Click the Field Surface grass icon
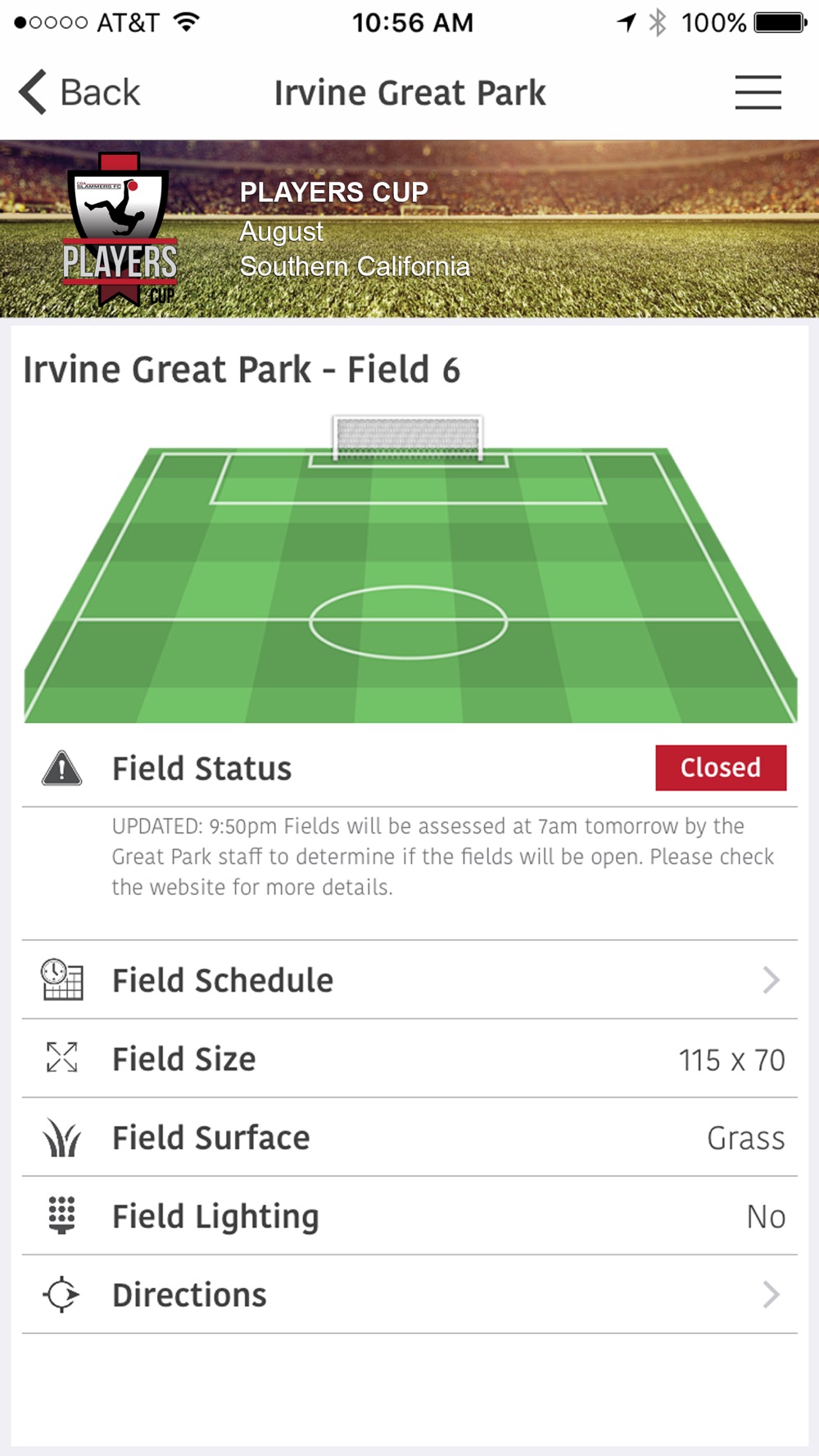Screen dimensions: 819x1456 coord(62,1137)
